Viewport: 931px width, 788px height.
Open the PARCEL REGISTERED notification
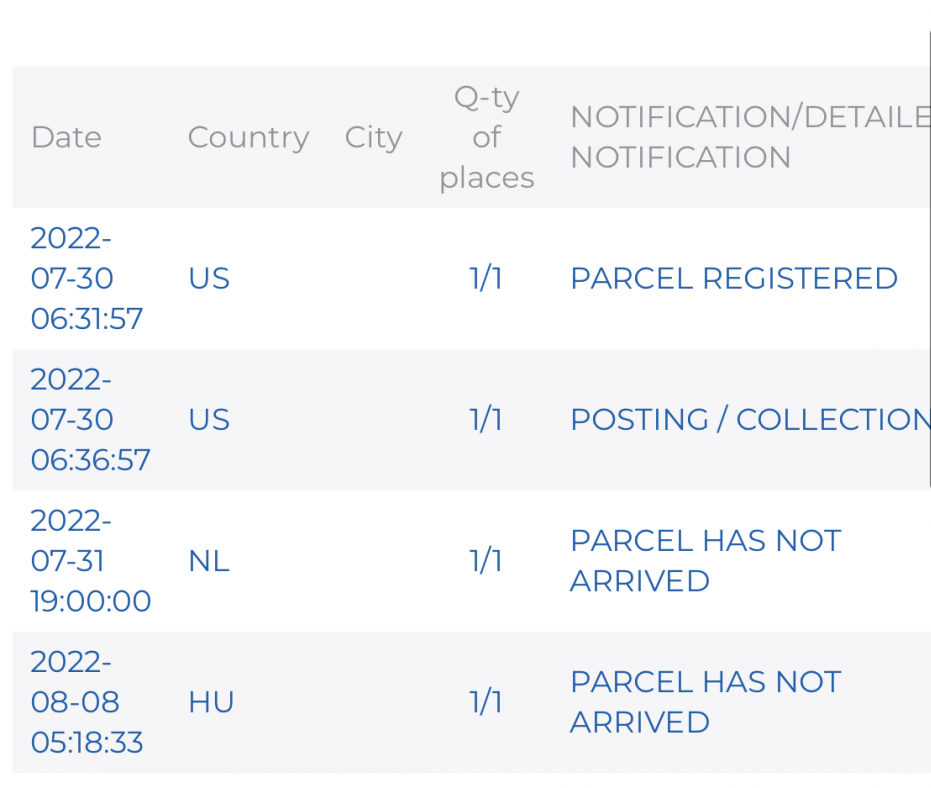tap(733, 278)
